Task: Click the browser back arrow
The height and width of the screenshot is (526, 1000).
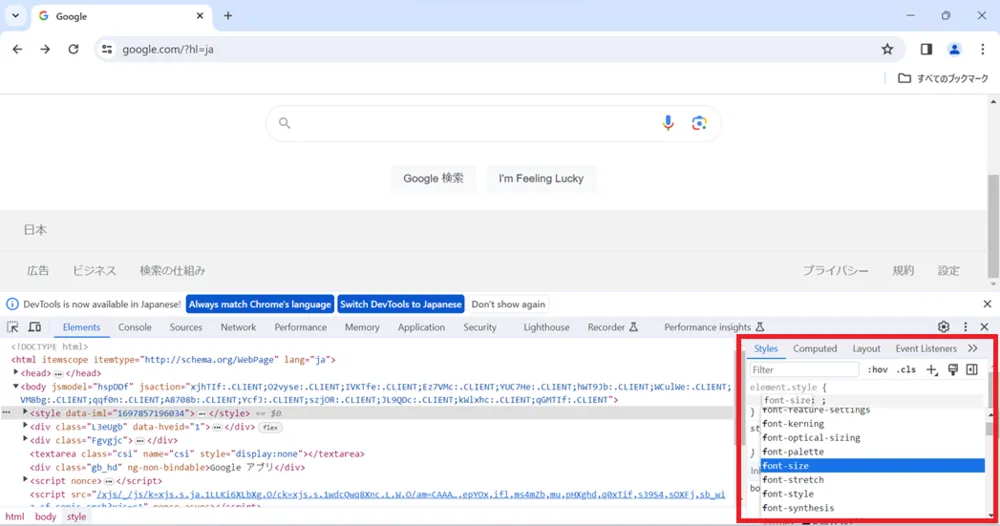Action: [17, 49]
